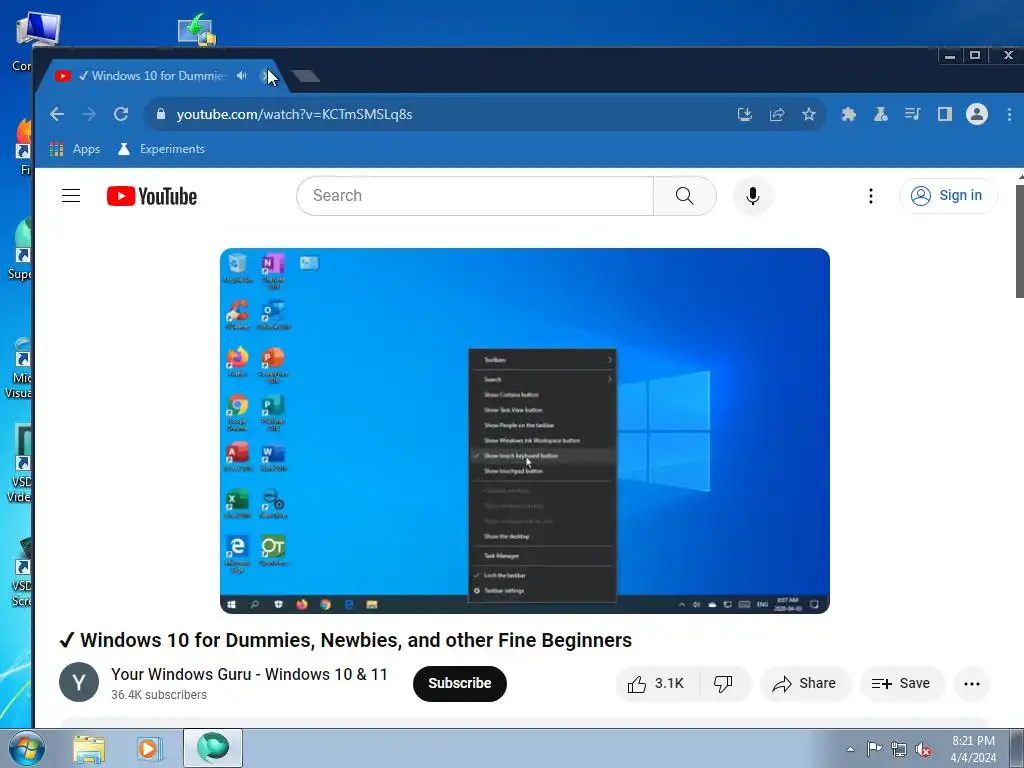Open the media controls toolbar icon
This screenshot has height=768, width=1024.
point(912,114)
